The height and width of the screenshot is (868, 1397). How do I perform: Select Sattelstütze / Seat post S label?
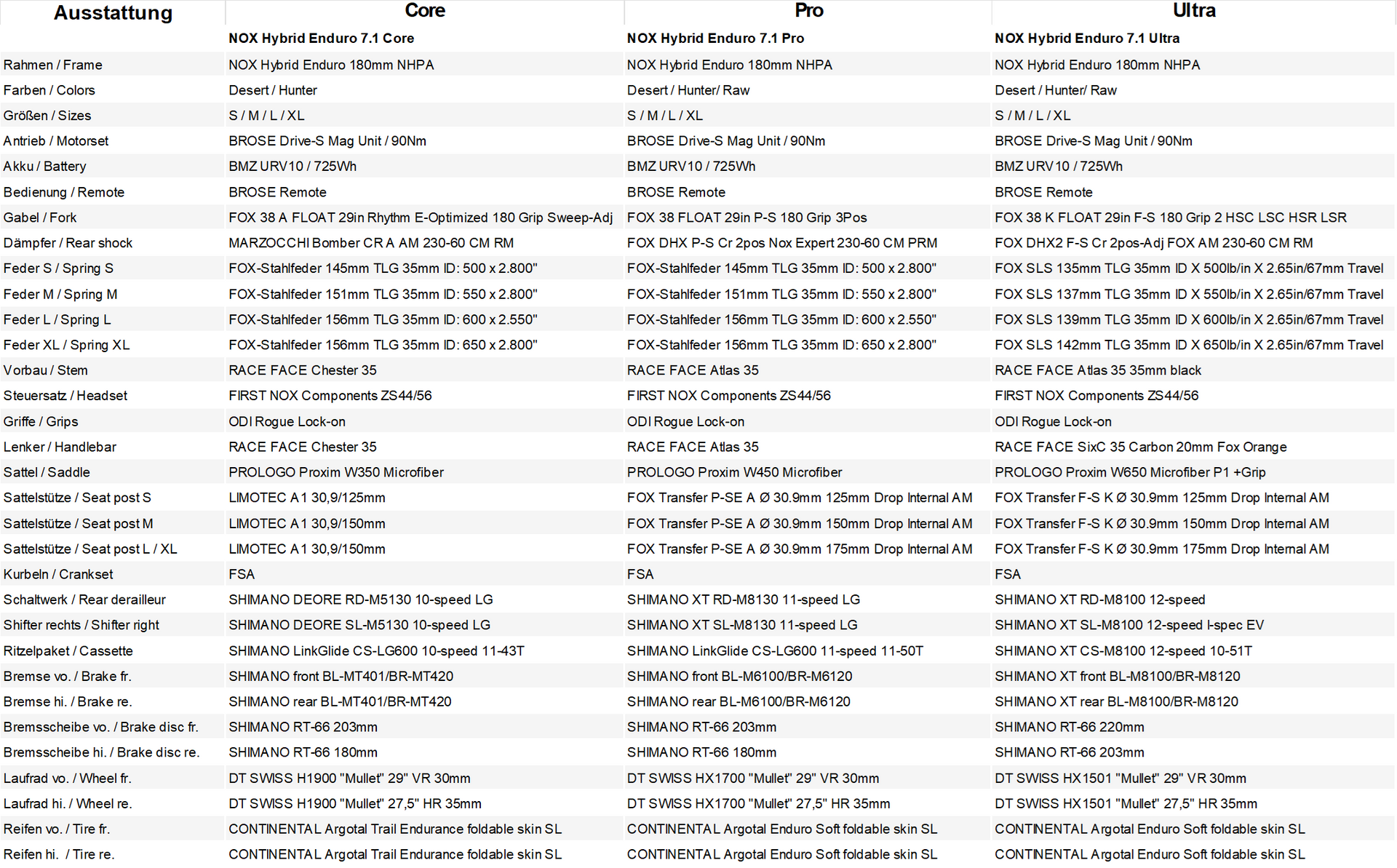[77, 498]
